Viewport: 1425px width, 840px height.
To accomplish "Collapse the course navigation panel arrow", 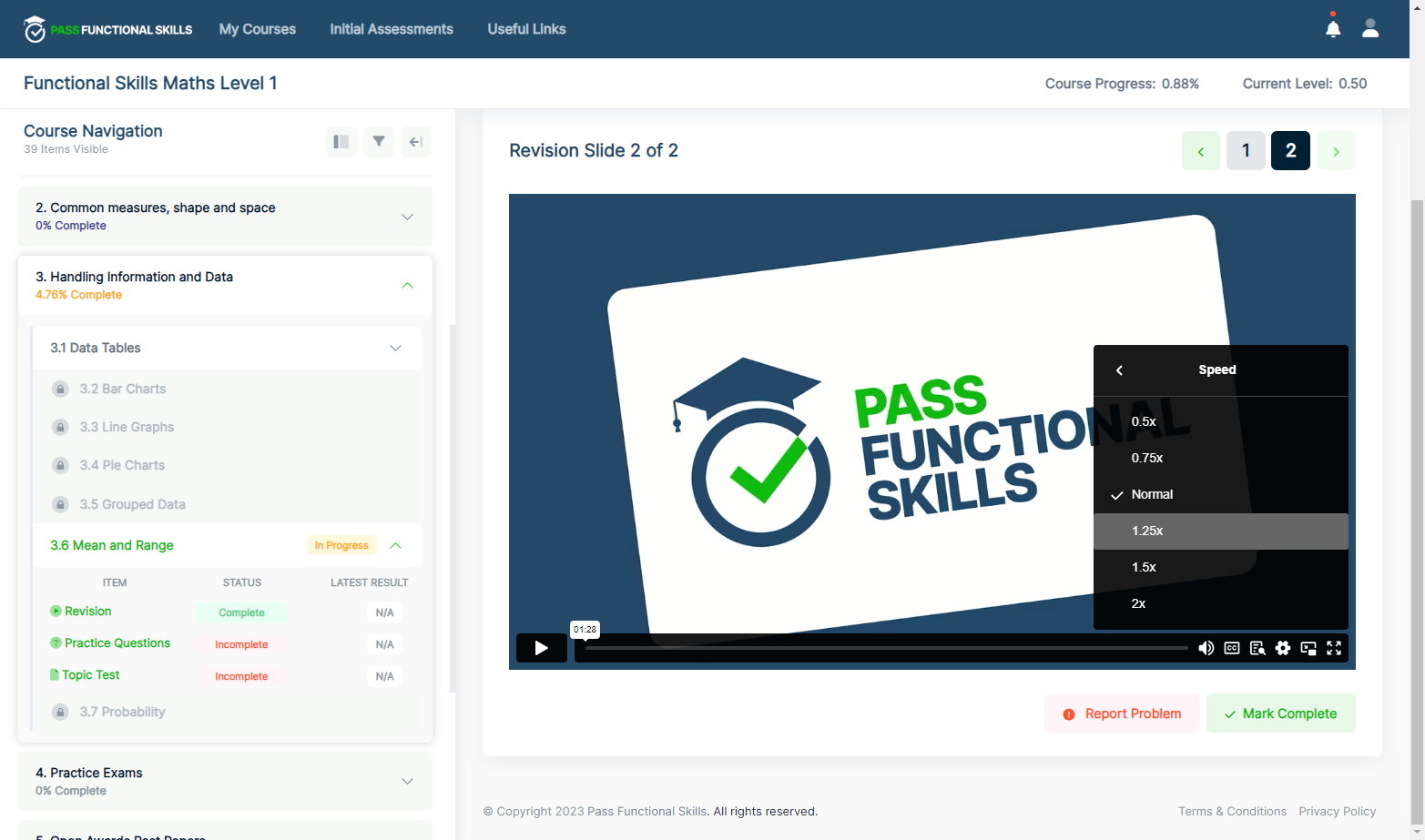I will [416, 142].
